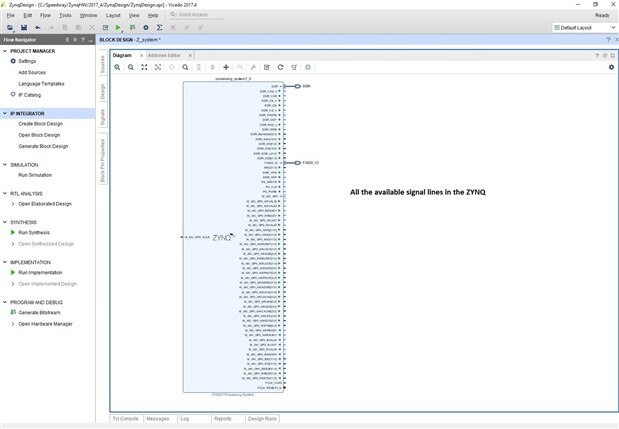Open Block Pin Properties side tab
The image size is (619, 429).
tap(103, 161)
